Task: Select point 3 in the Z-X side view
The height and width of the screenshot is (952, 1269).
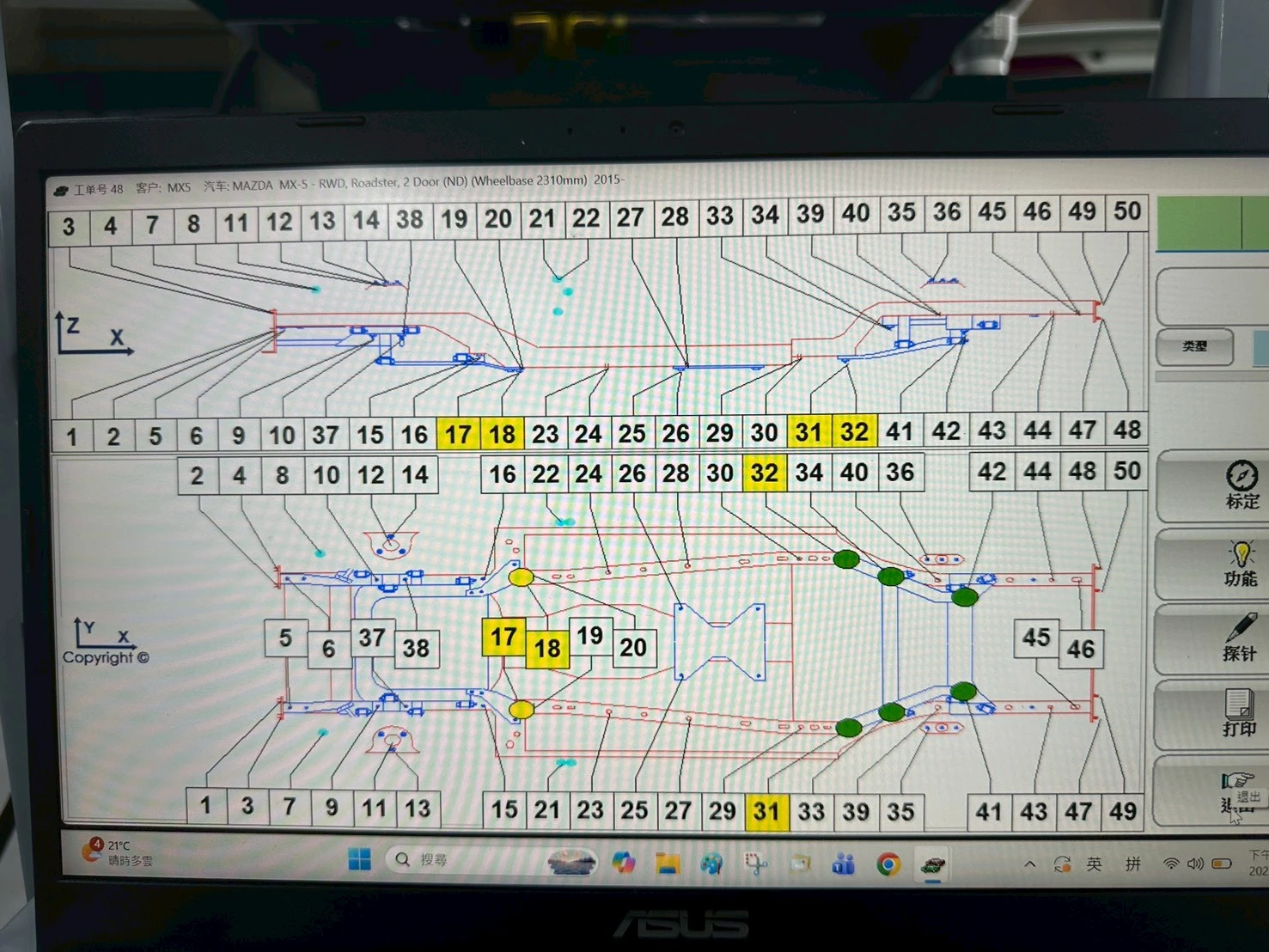Action: pyautogui.click(x=69, y=228)
